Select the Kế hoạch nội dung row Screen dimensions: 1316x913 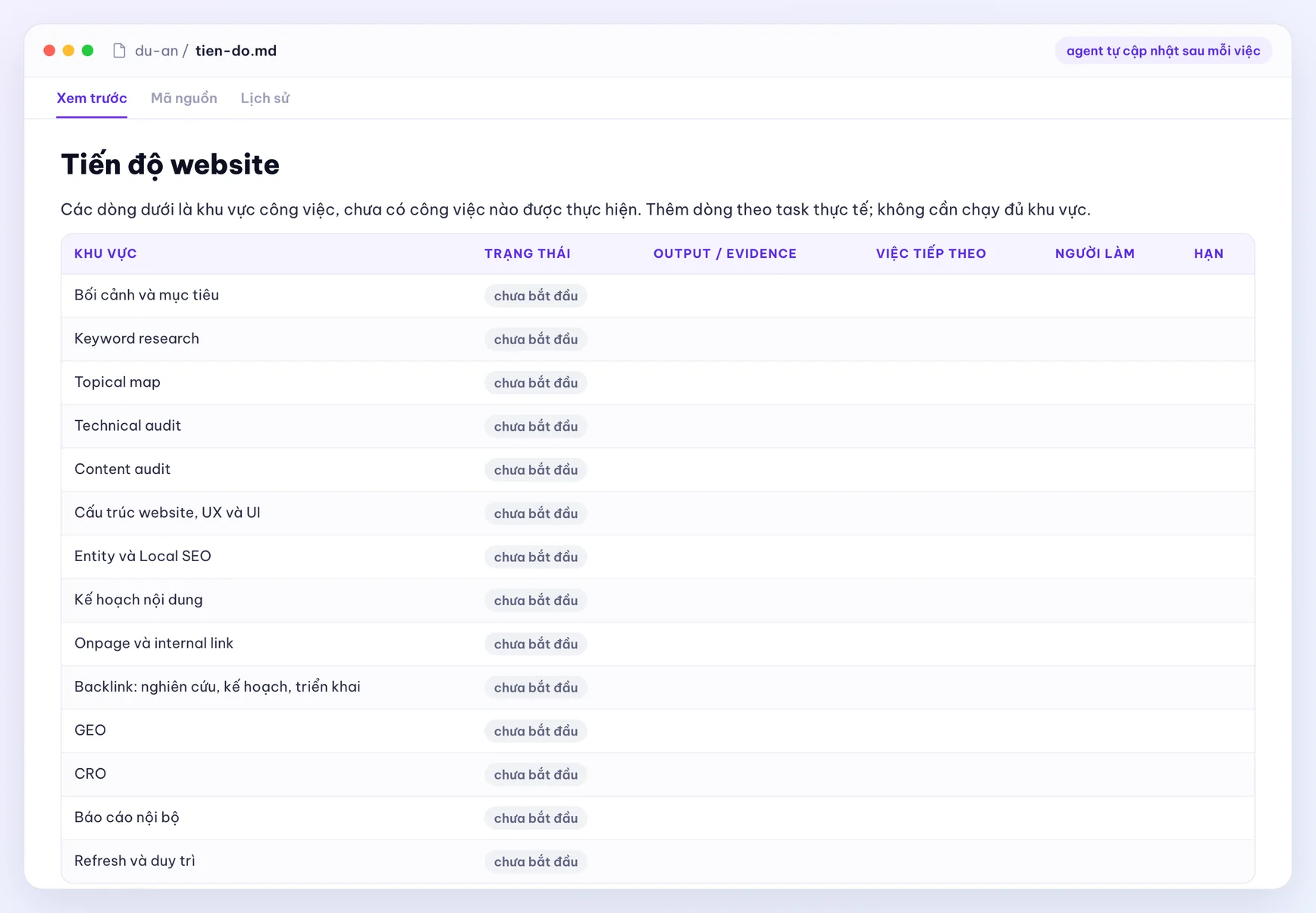pyautogui.click(x=658, y=601)
